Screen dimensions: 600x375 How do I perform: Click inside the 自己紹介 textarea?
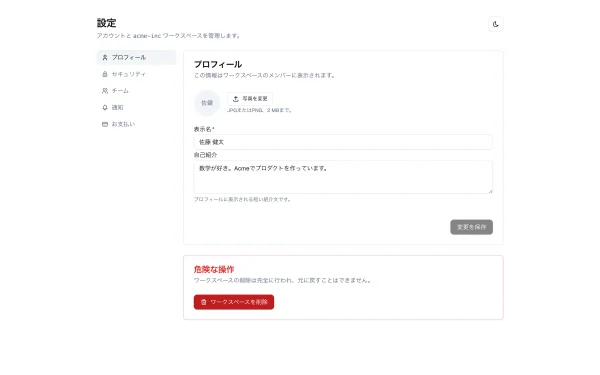coord(343,177)
